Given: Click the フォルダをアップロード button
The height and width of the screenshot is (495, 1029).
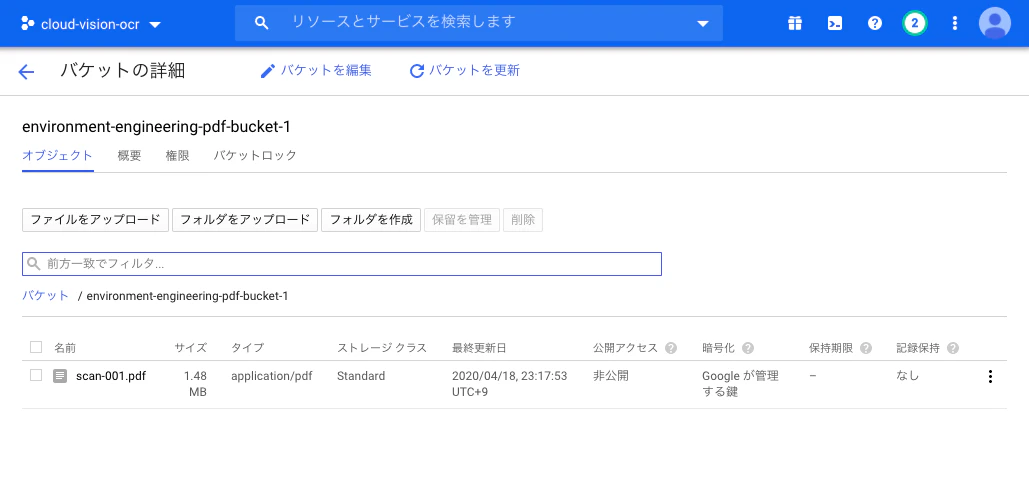Looking at the screenshot, I should coord(245,220).
